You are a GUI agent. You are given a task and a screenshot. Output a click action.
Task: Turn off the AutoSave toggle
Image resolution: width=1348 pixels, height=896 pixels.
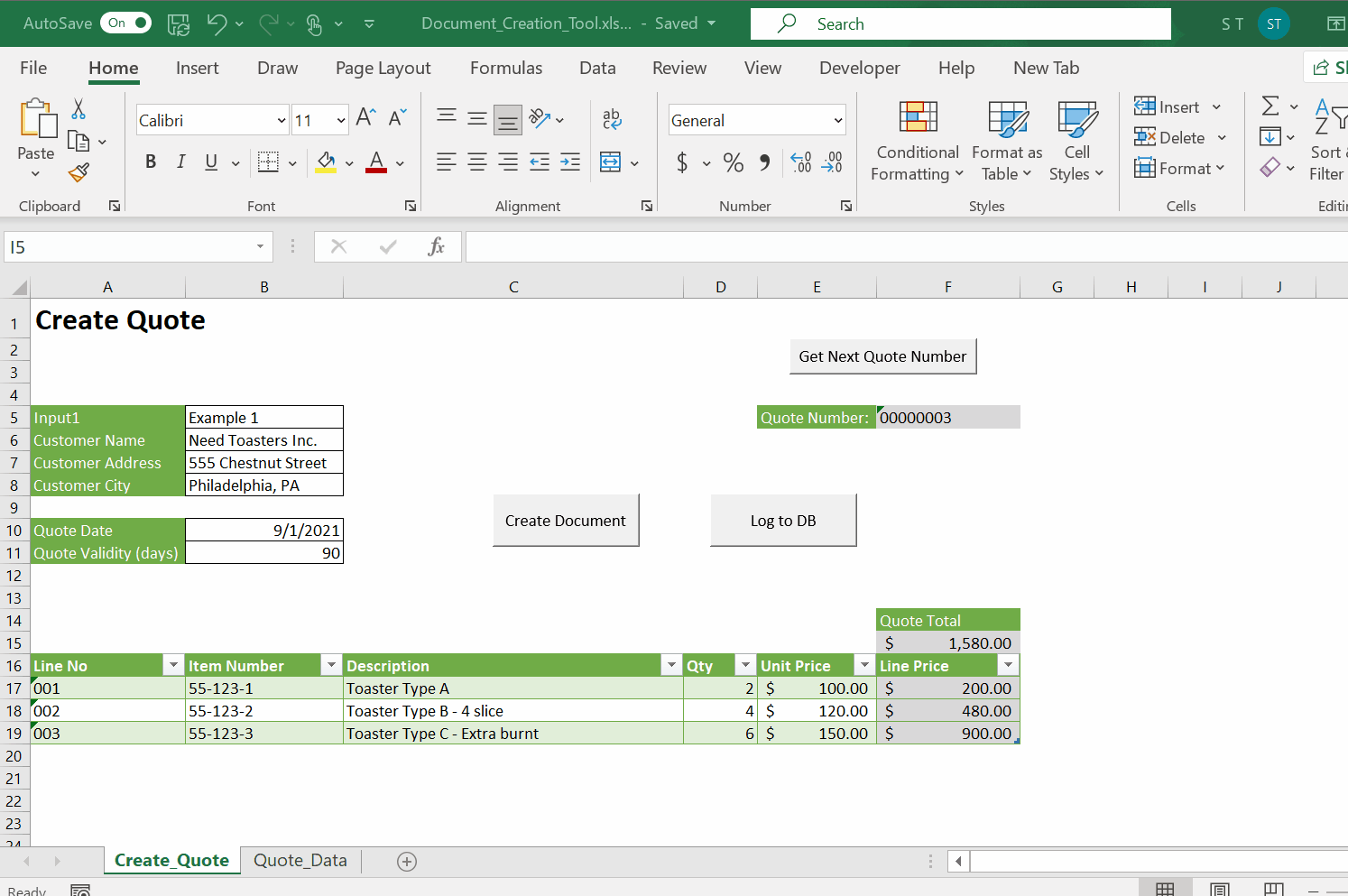125,23
